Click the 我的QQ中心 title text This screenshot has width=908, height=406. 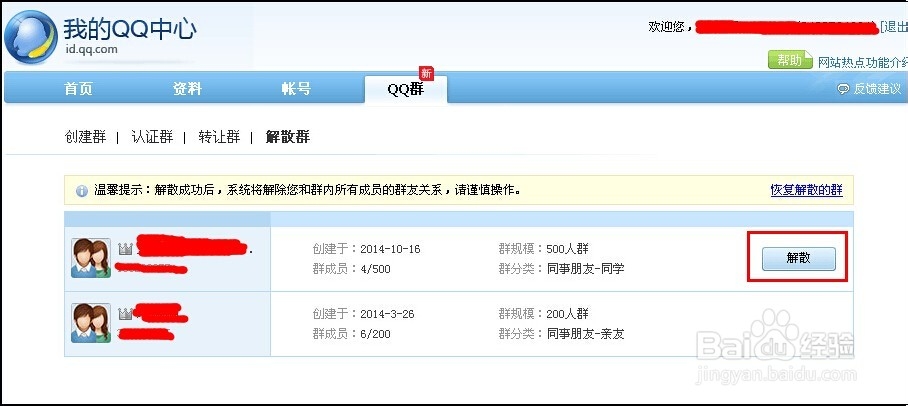(x=130, y=29)
